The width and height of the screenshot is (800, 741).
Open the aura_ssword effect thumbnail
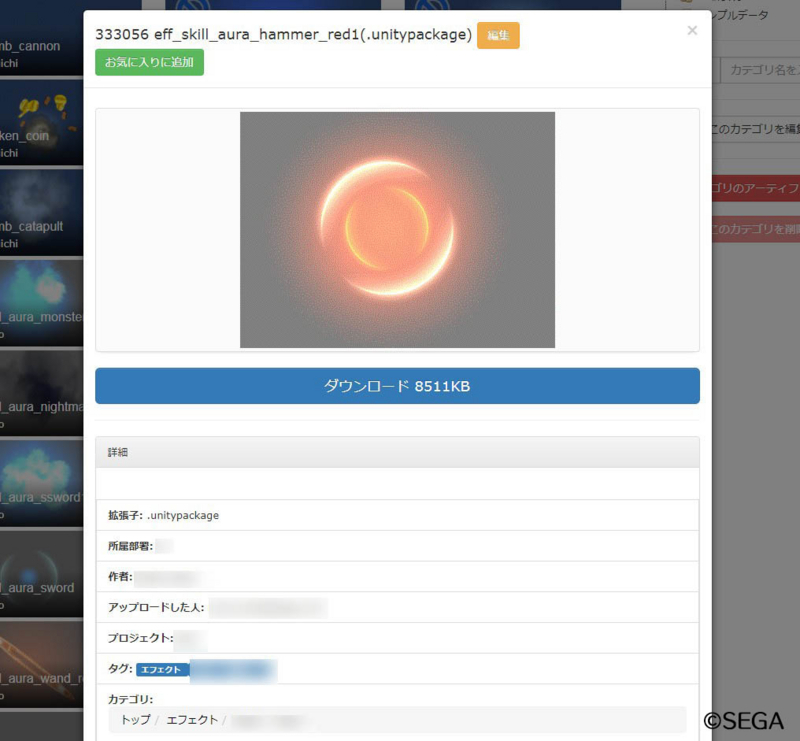coord(41,483)
